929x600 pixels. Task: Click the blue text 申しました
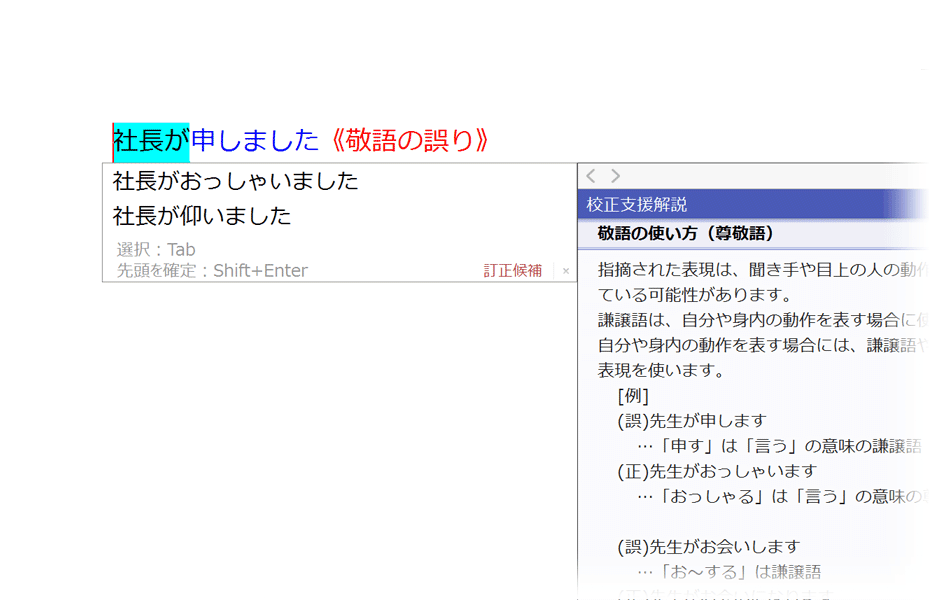coord(255,141)
